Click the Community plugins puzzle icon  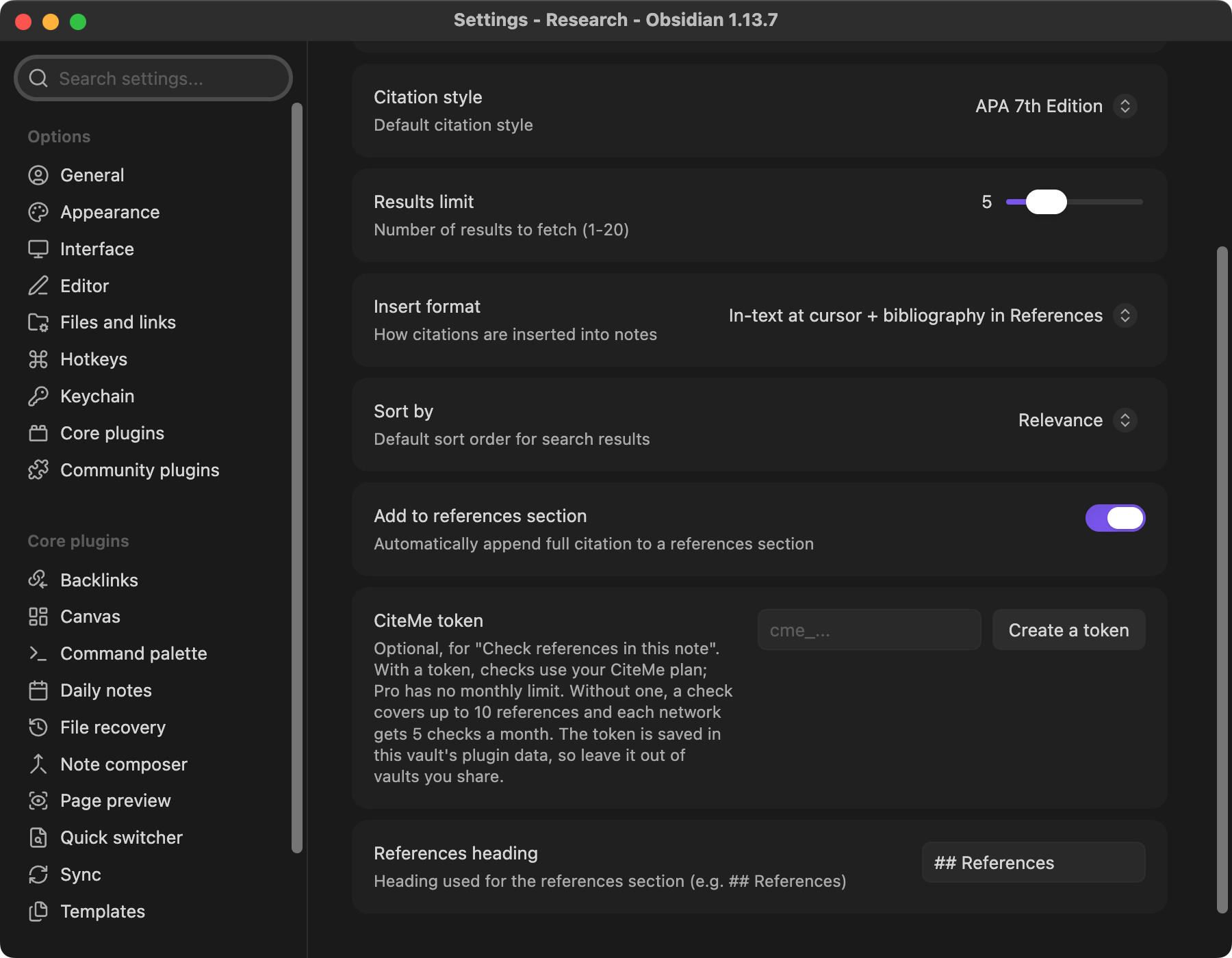[38, 470]
